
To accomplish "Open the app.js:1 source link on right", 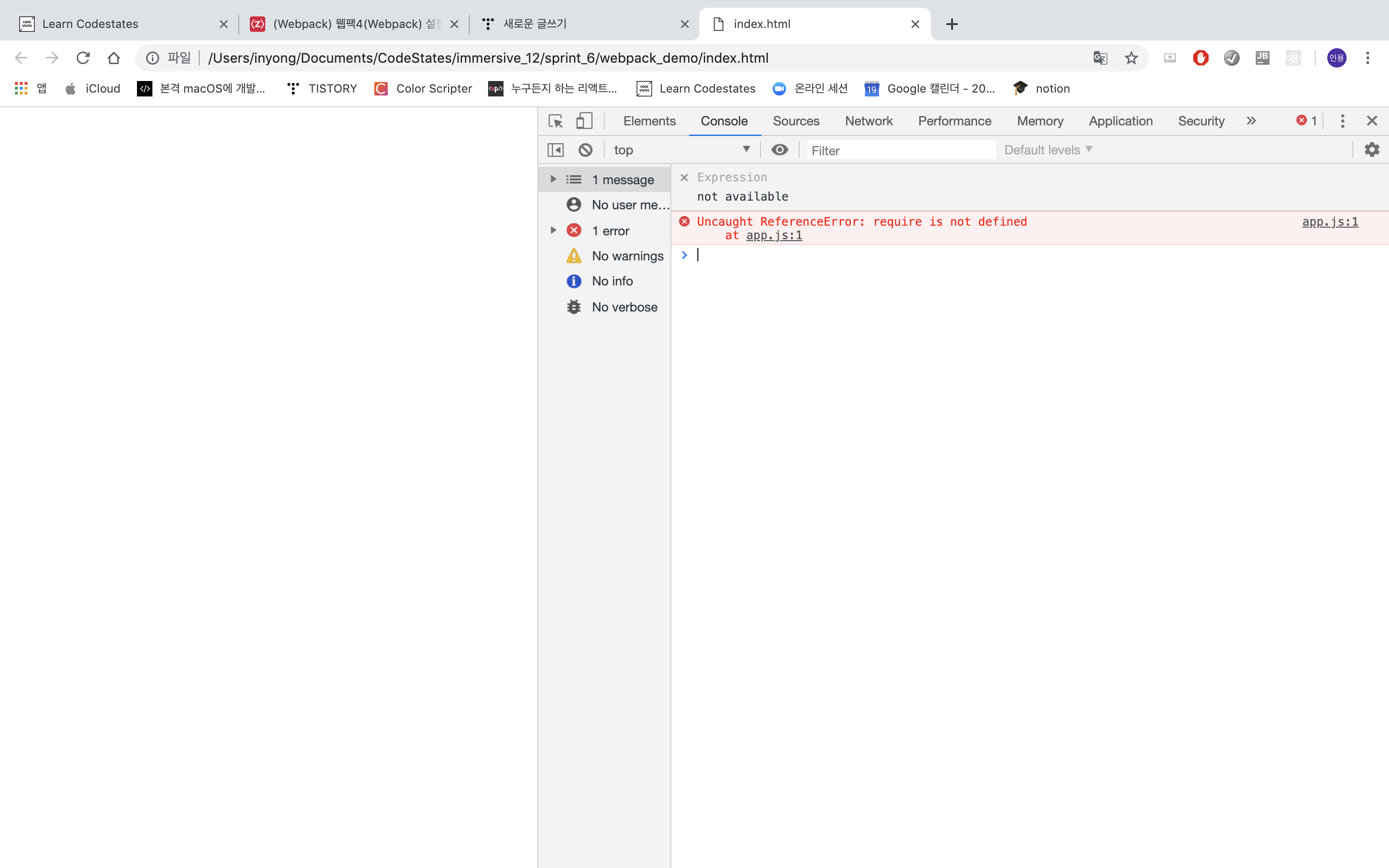I will pos(1329,222).
